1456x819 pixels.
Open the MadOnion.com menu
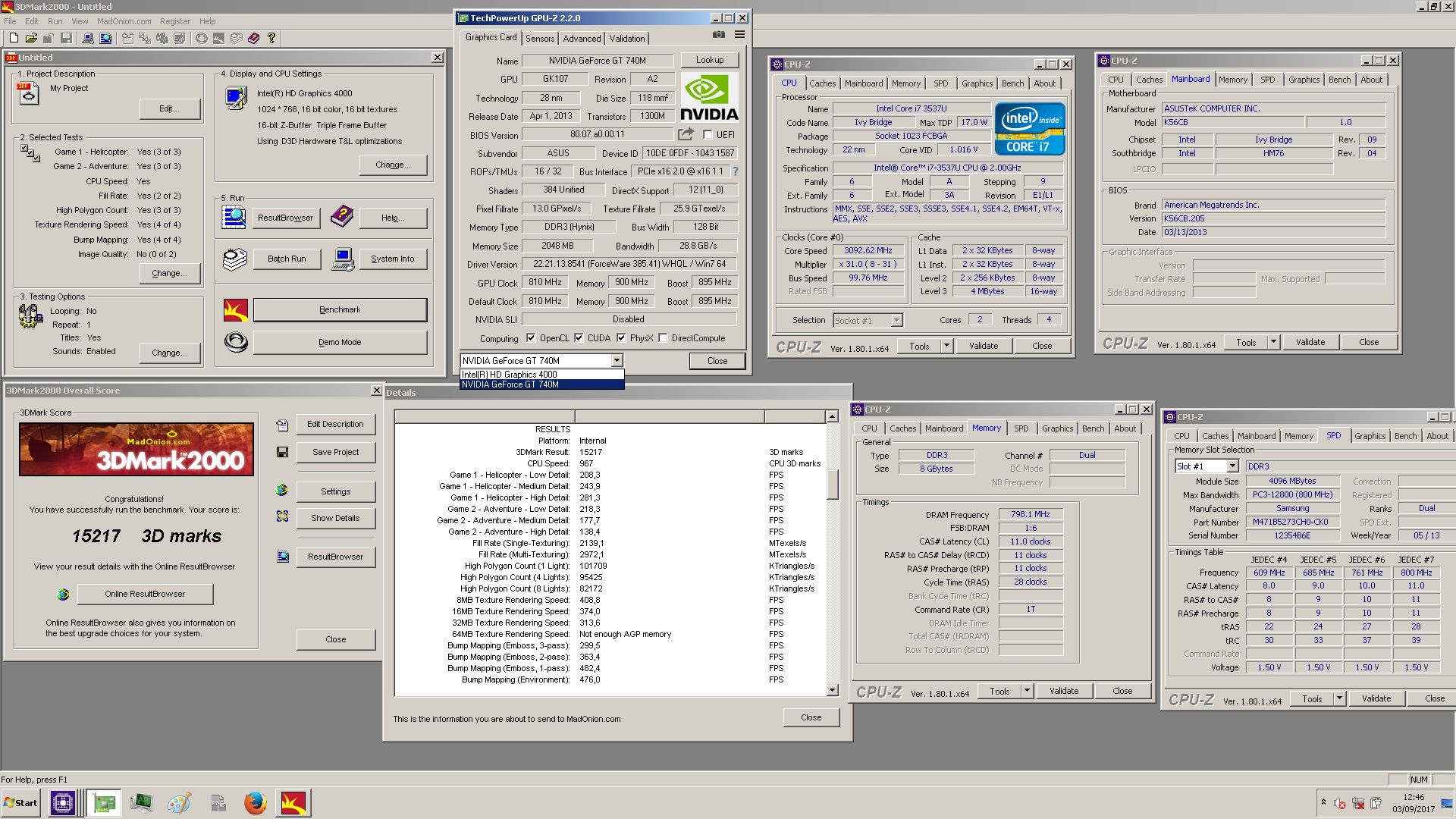pos(124,21)
